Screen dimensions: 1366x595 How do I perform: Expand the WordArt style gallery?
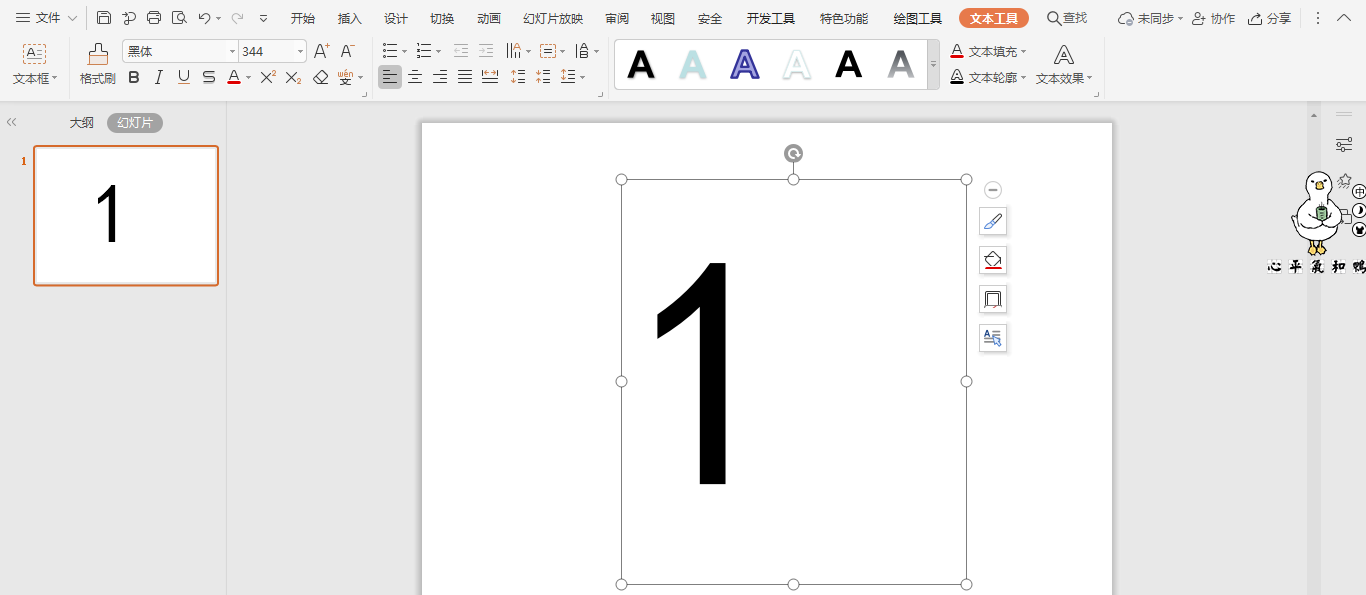coord(933,64)
